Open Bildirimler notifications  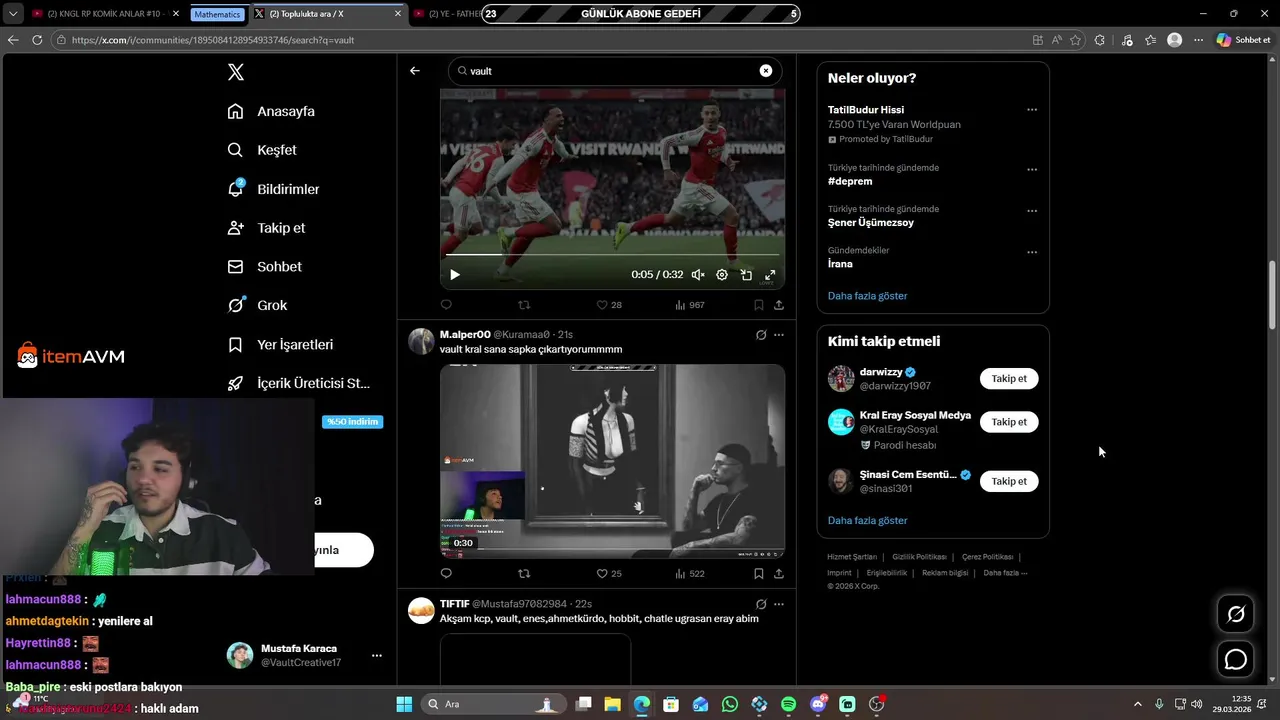coord(273,189)
